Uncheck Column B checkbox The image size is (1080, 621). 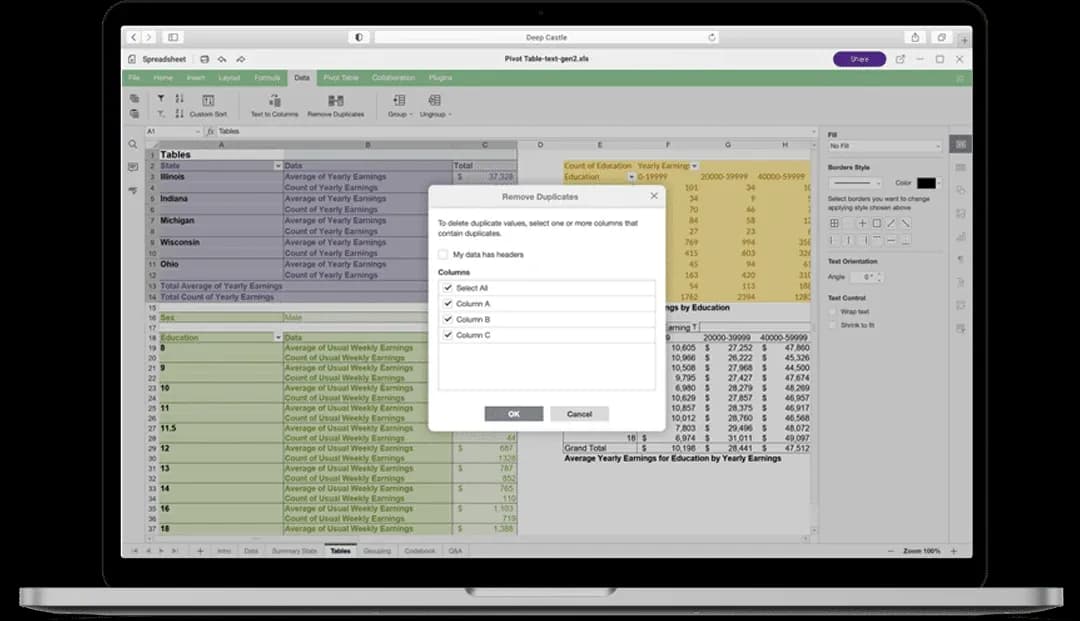[x=448, y=319]
